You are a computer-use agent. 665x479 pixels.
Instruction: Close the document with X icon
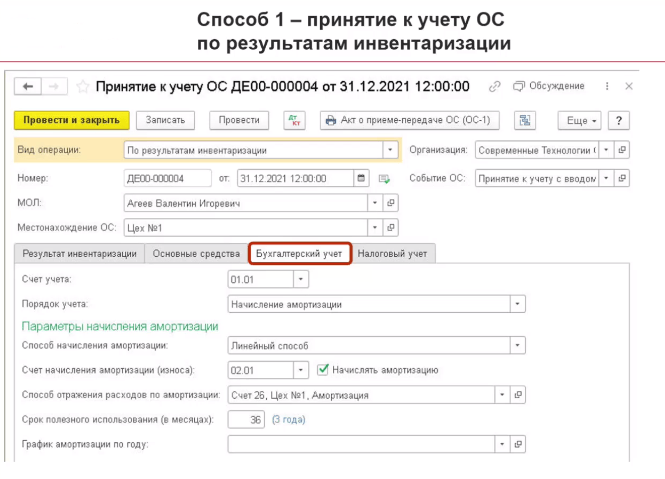[x=629, y=86]
